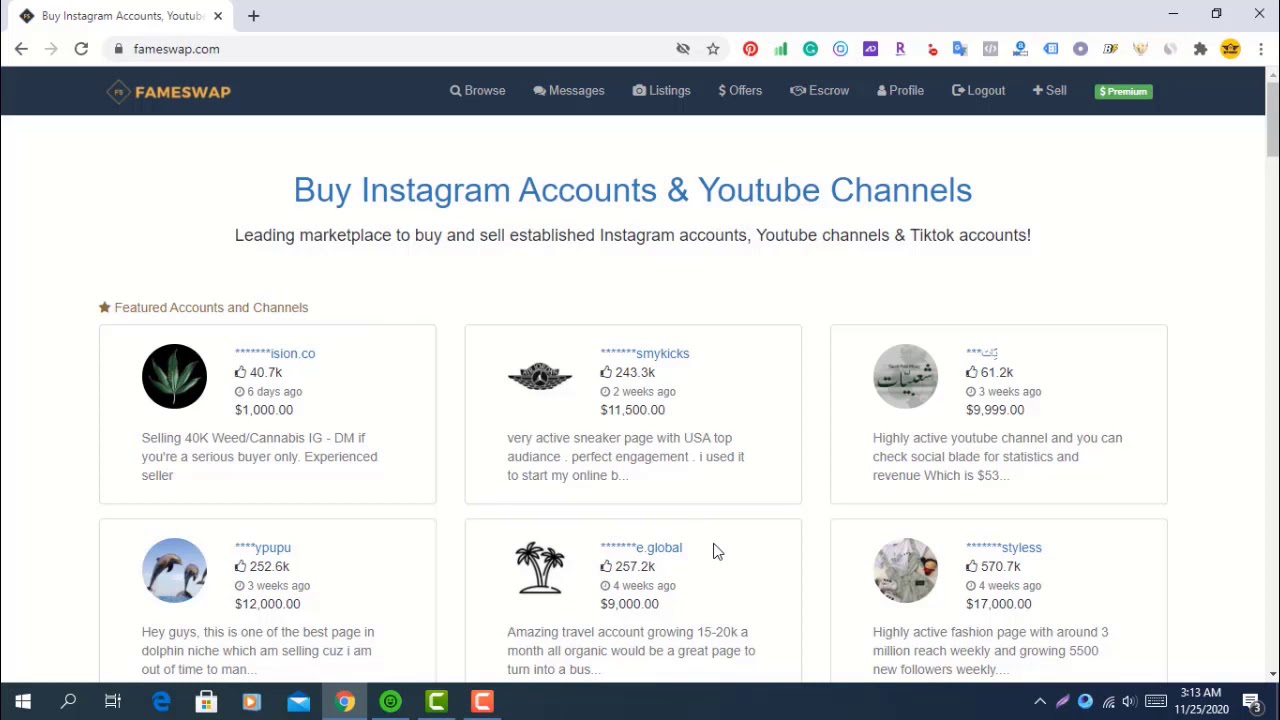Open the Wi-Fi network tray icon
The height and width of the screenshot is (720, 1280).
[1109, 702]
